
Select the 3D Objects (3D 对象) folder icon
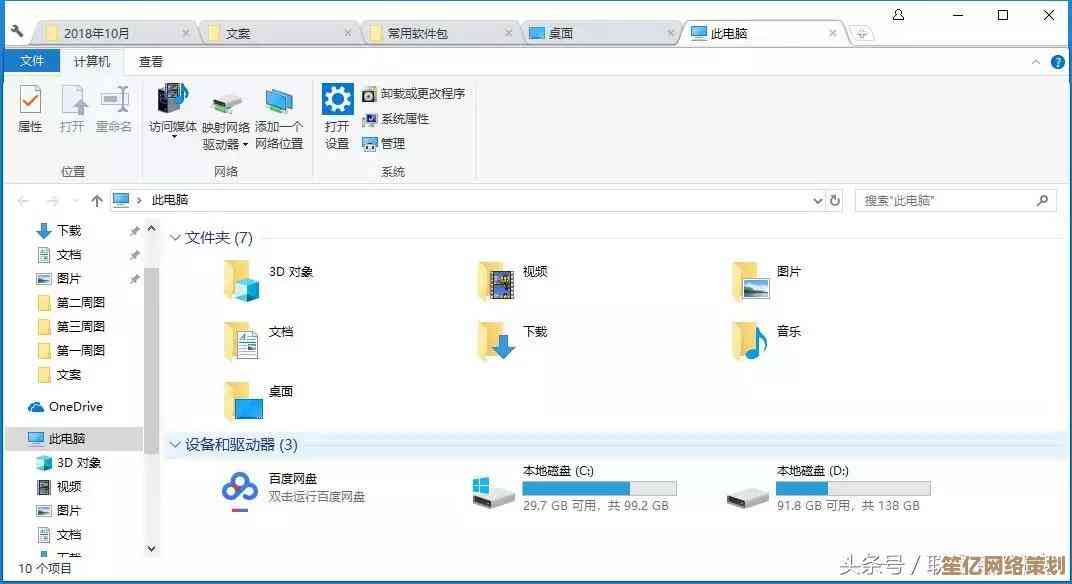[x=241, y=280]
